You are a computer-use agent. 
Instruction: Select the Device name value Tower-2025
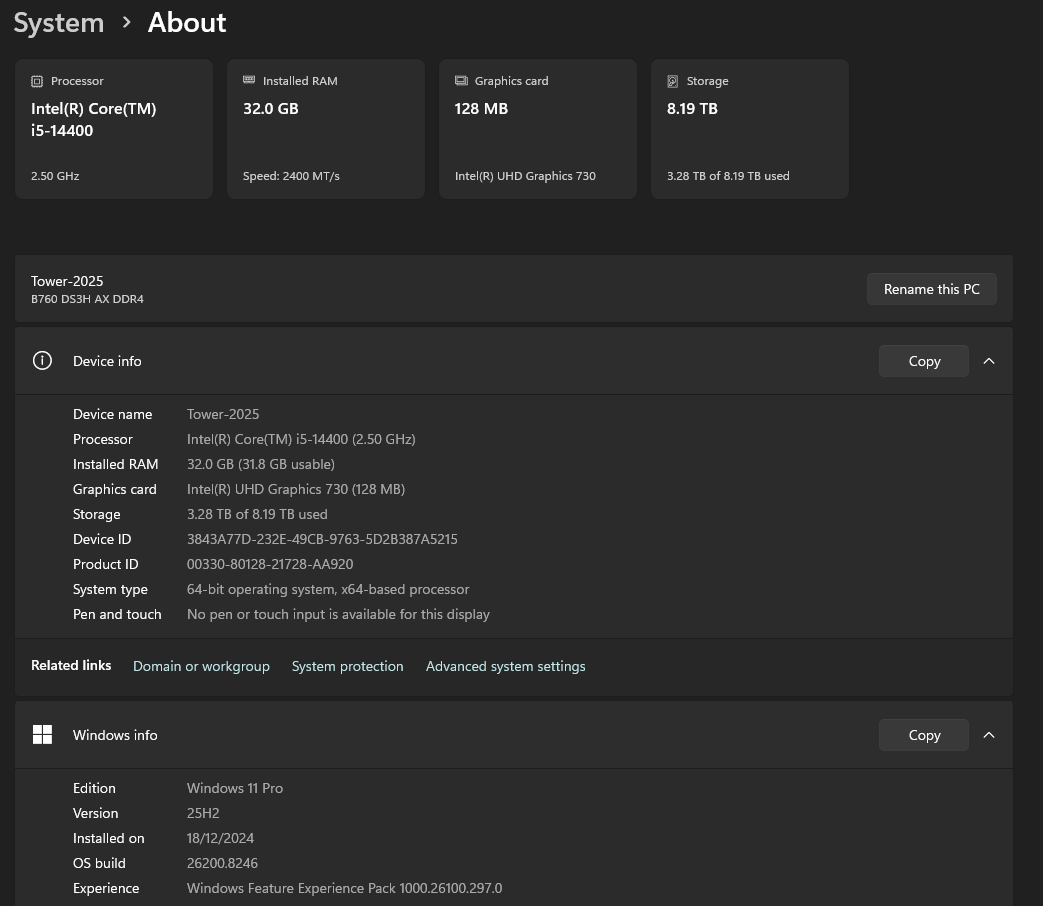(223, 414)
